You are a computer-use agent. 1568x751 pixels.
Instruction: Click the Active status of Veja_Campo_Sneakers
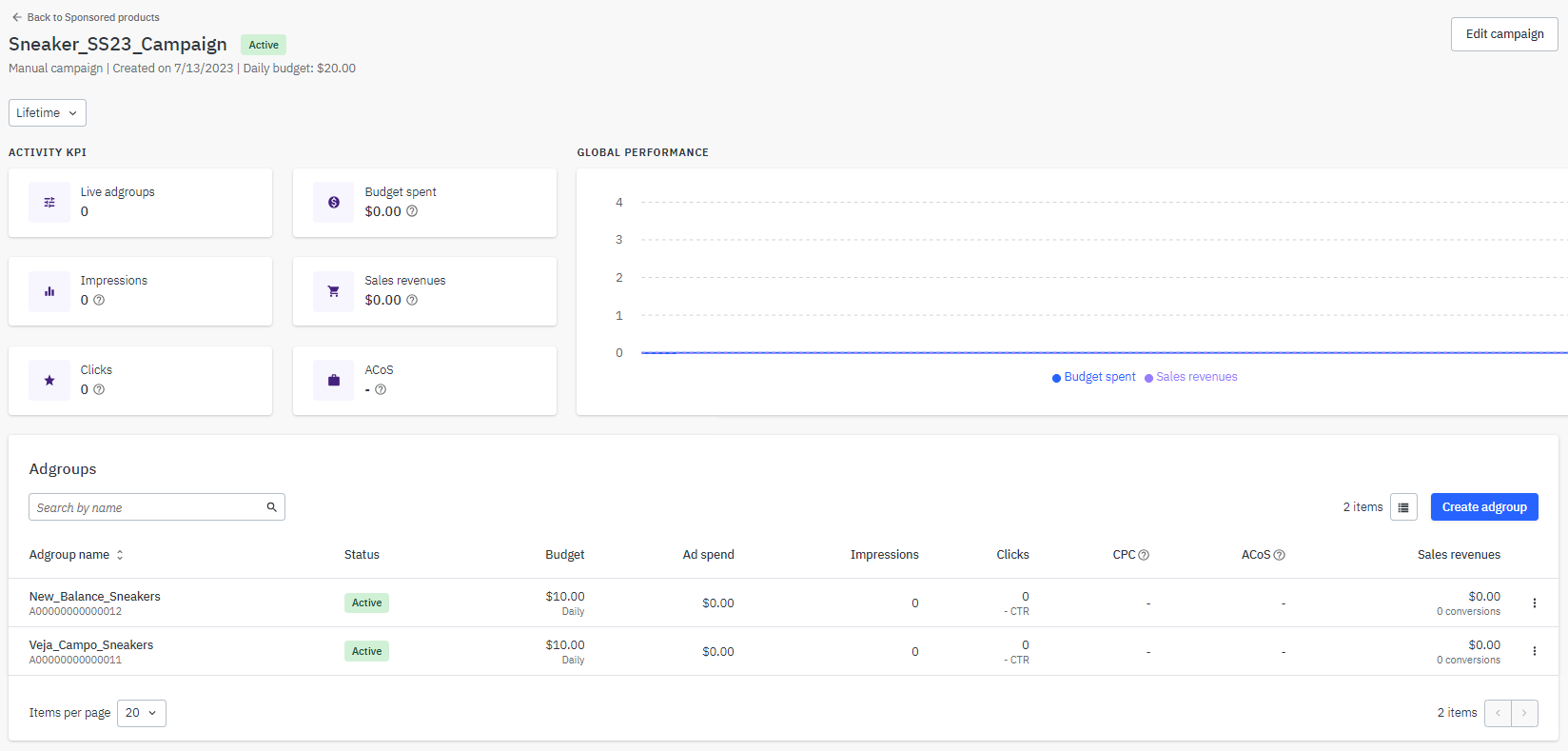[x=366, y=651]
